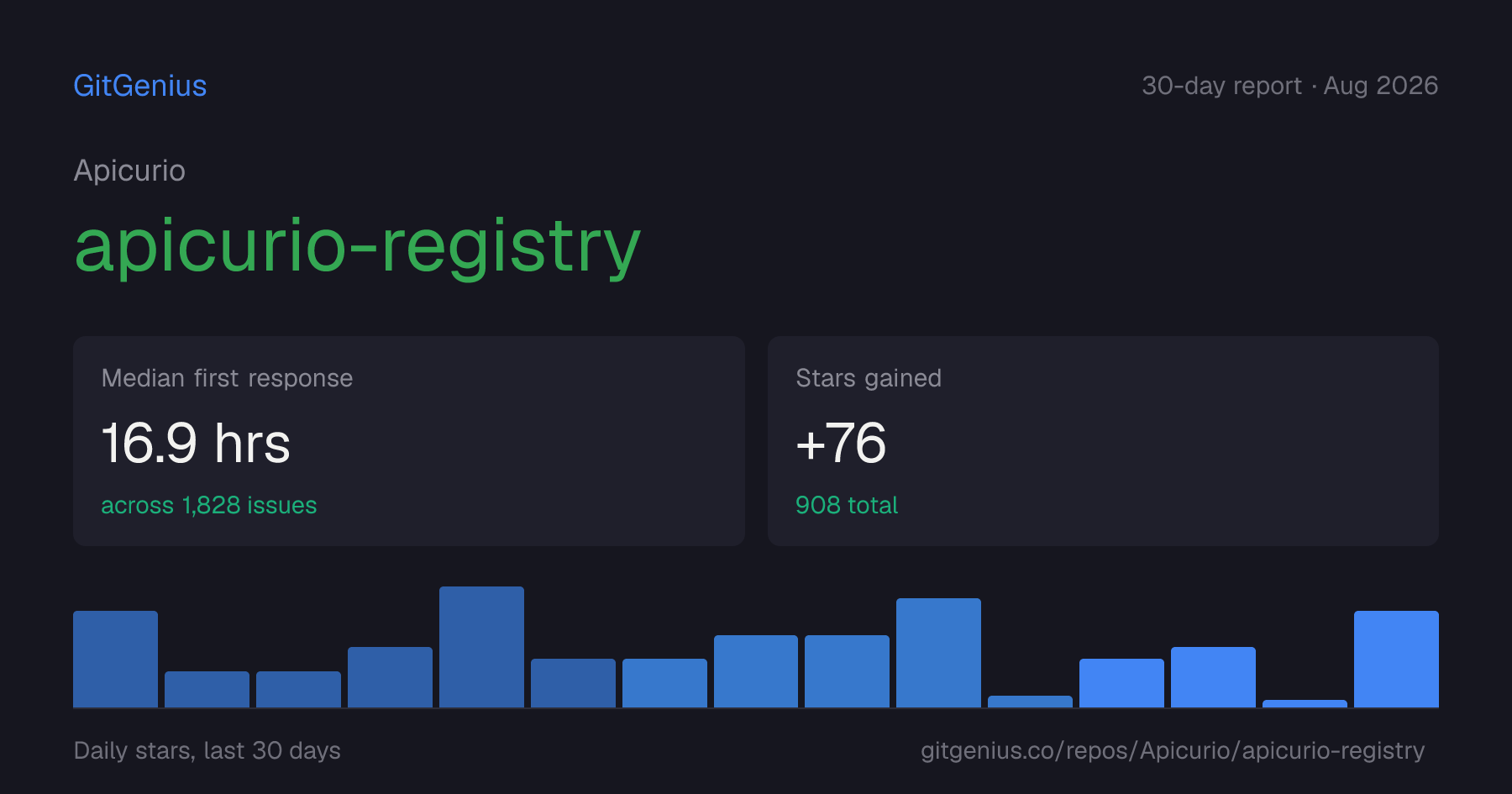This screenshot has width=1512, height=794.
Task: Click the apicurio-registry repository title
Action: point(358,245)
